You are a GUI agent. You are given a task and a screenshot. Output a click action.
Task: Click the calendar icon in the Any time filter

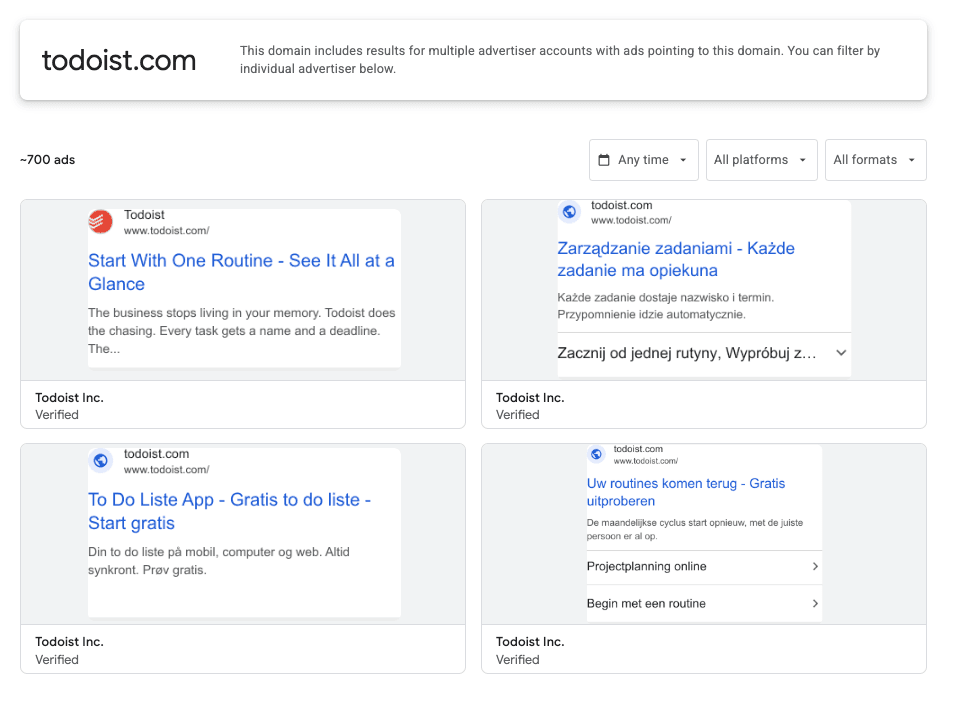pos(604,160)
